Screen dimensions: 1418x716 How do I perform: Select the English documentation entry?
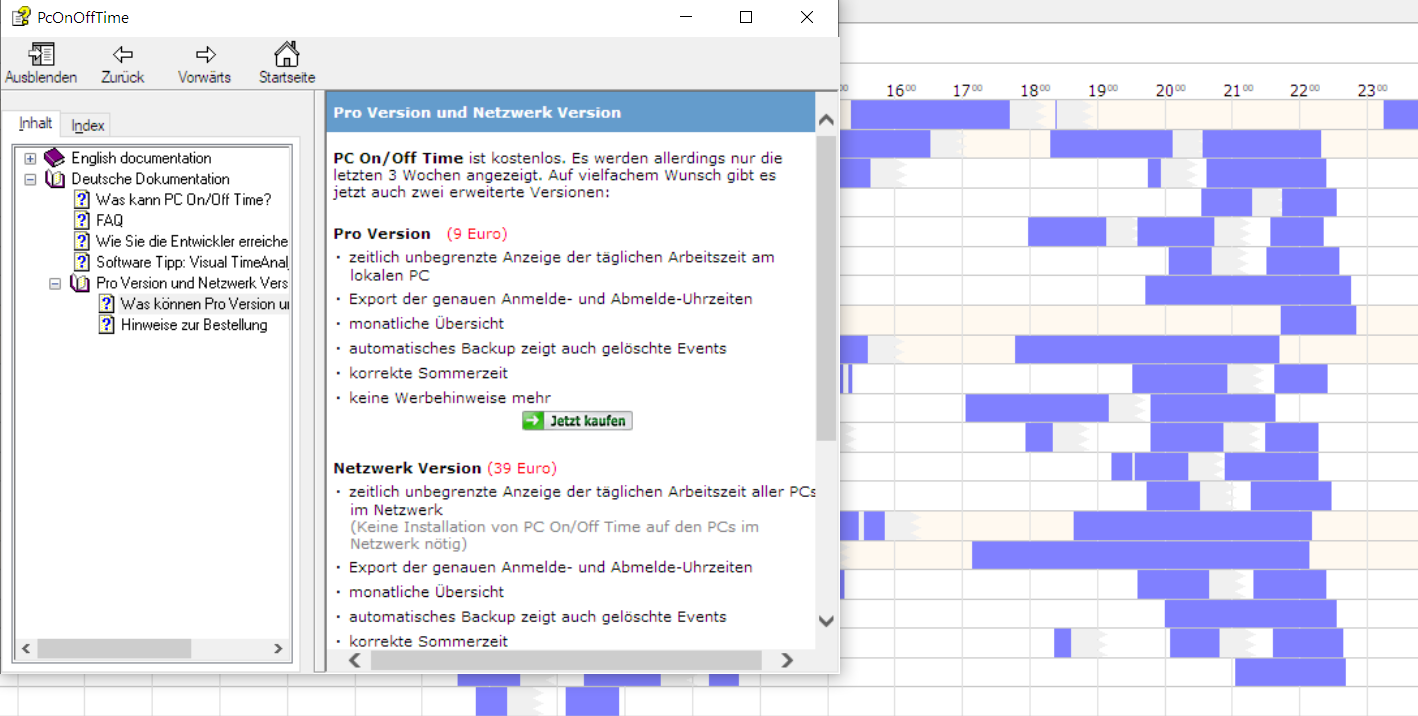[x=141, y=158]
